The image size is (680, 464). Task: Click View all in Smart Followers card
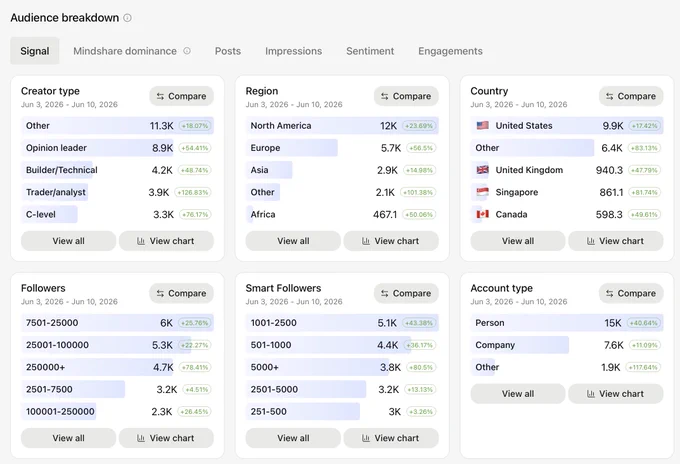[x=293, y=438]
